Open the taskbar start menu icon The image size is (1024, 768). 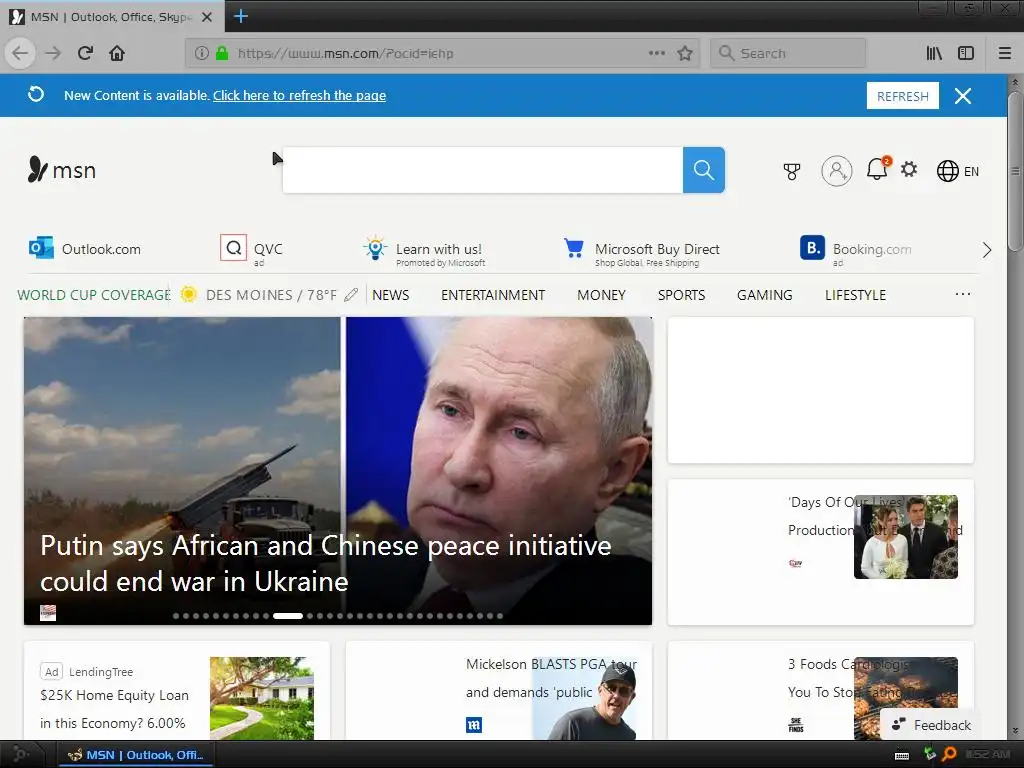tap(20, 755)
